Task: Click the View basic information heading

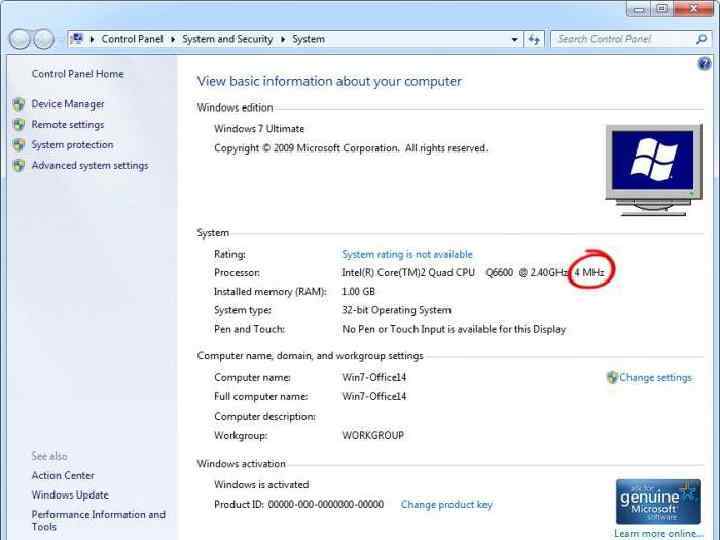Action: [x=329, y=81]
